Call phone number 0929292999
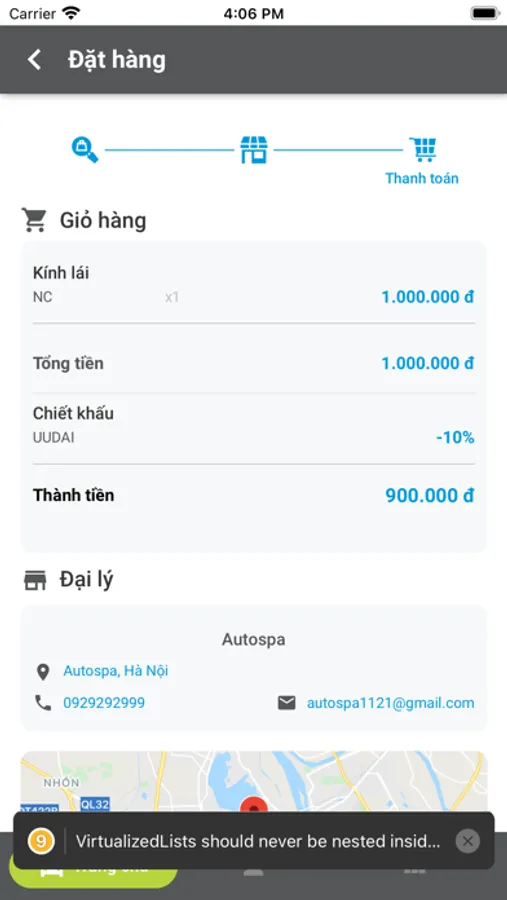507x900 pixels. tap(104, 703)
